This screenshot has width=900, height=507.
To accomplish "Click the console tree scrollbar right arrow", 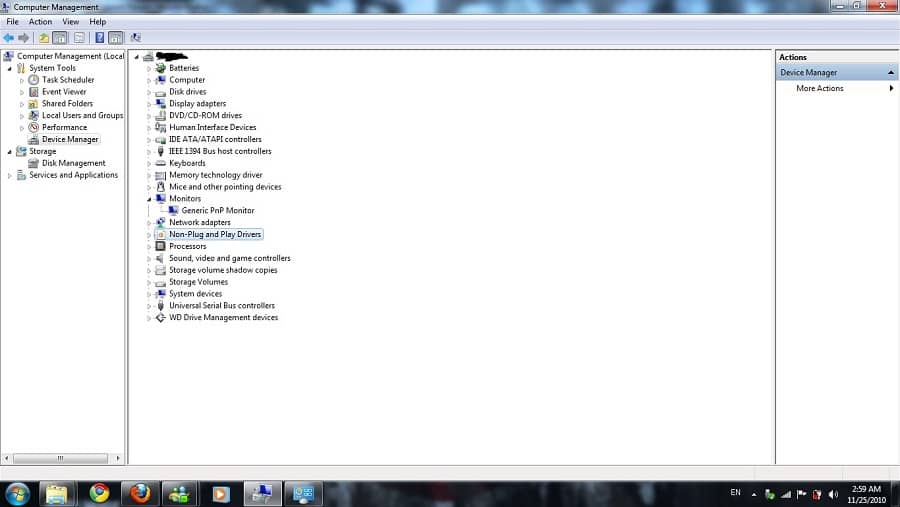I will pyautogui.click(x=118, y=458).
